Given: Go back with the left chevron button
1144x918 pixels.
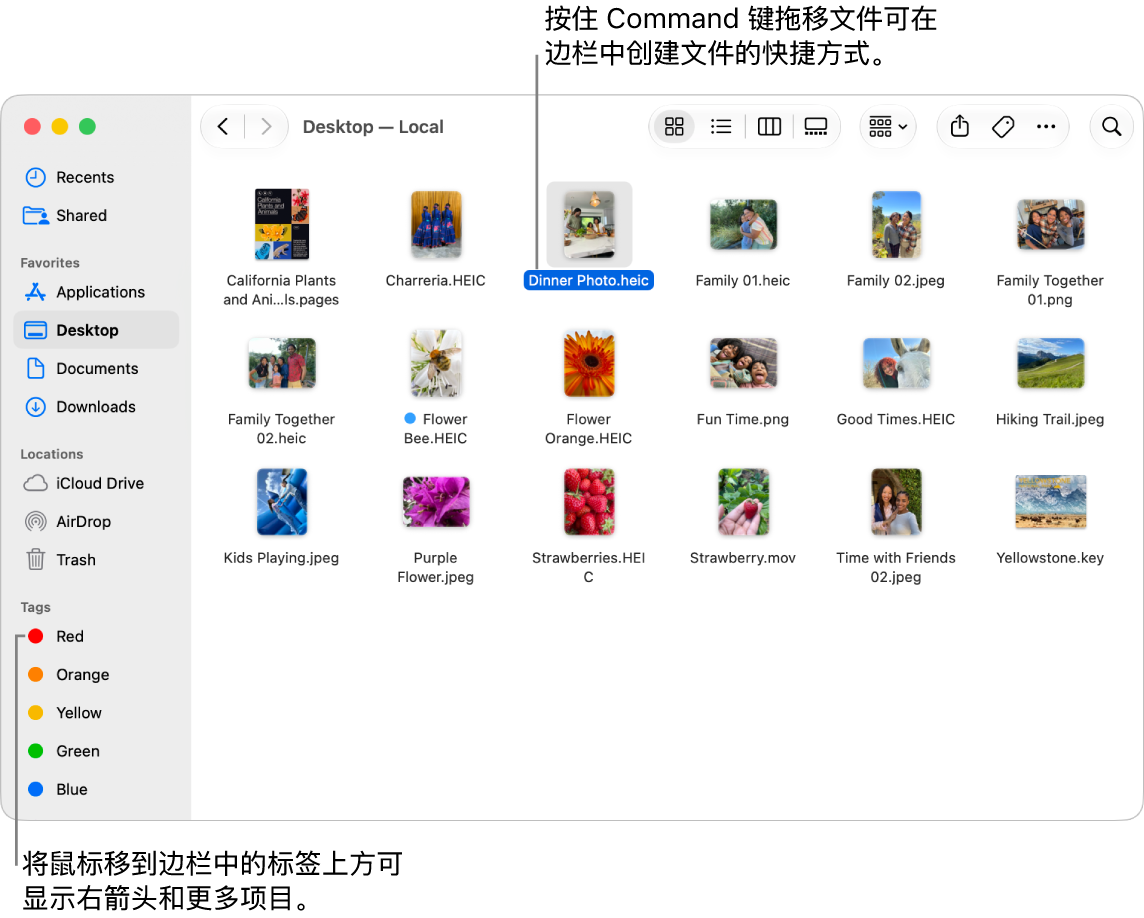Looking at the screenshot, I should tap(223, 127).
